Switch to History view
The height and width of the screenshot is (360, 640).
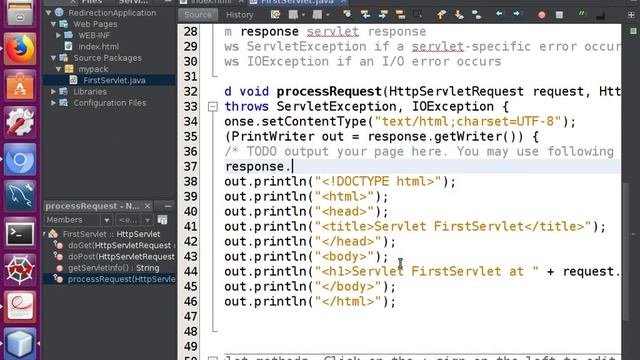tap(240, 15)
